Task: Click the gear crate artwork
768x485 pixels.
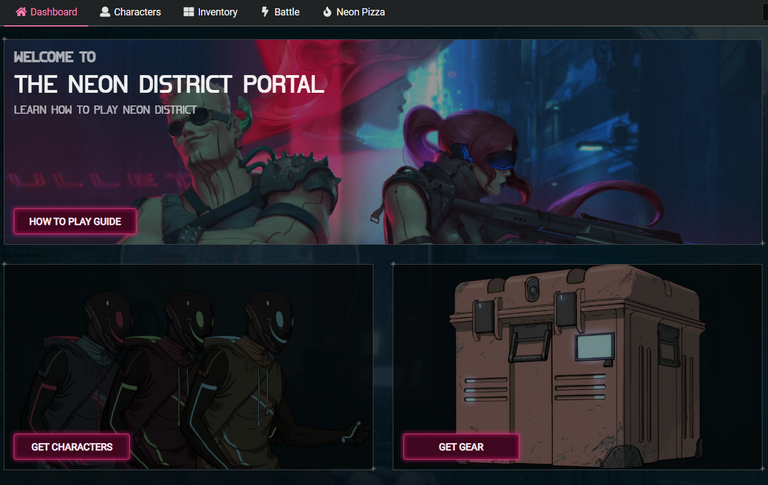Action: (x=577, y=367)
